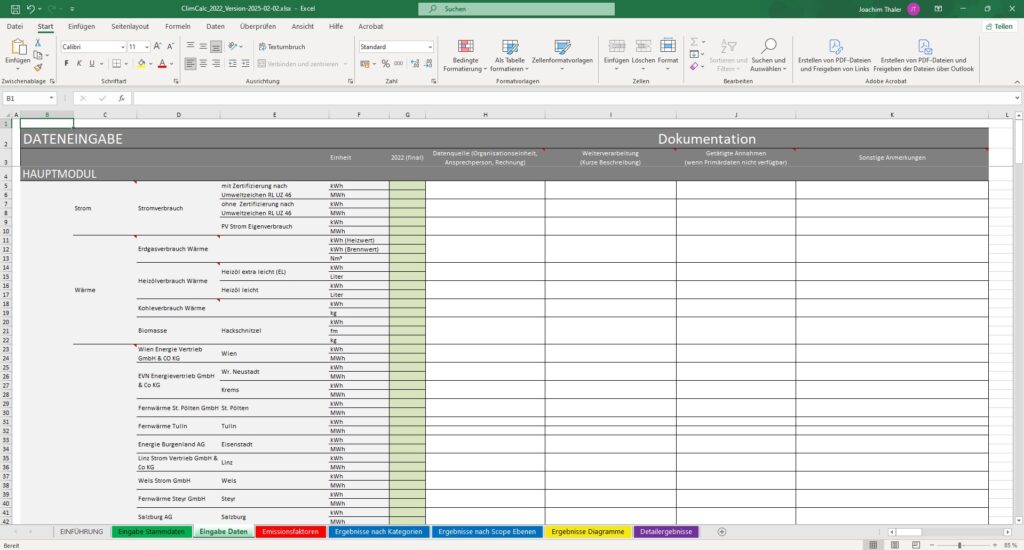
Task: Open Zellenformatvorlagen gallery
Action: (x=562, y=56)
